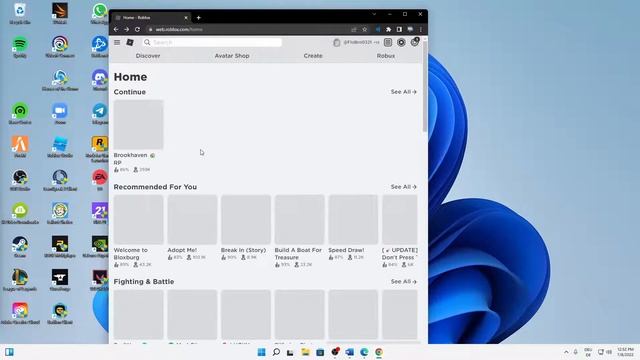This screenshot has height=360, width=640.
Task: Switch to the Create tab
Action: coord(313,56)
